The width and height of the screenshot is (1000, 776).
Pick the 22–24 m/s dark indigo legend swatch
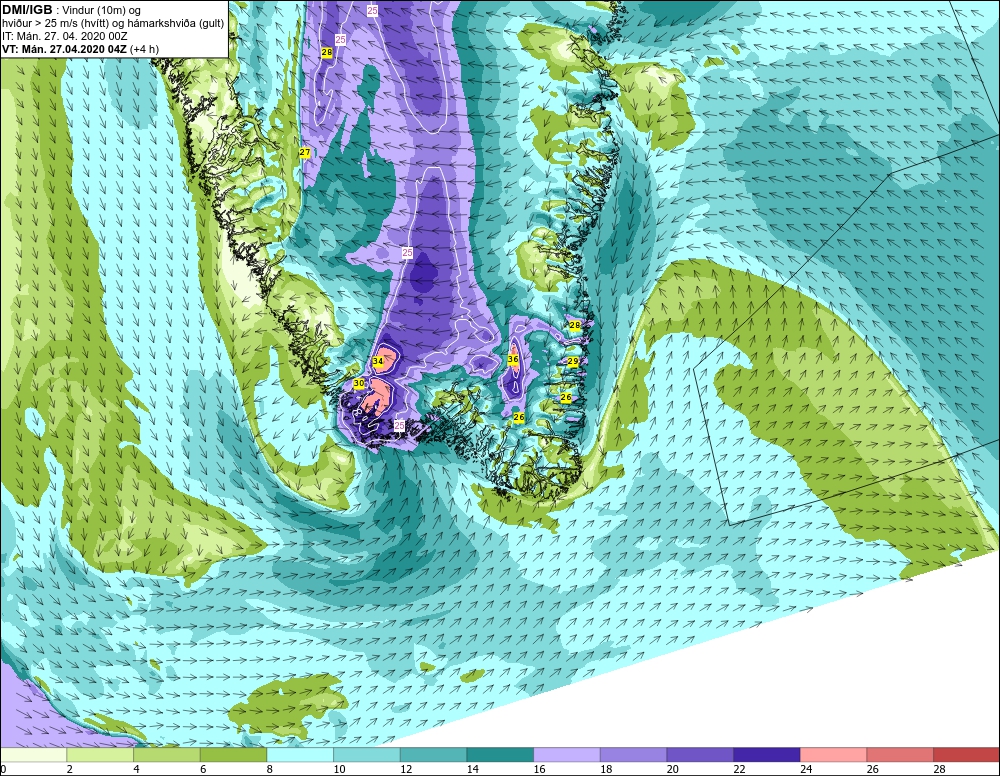coord(767,755)
